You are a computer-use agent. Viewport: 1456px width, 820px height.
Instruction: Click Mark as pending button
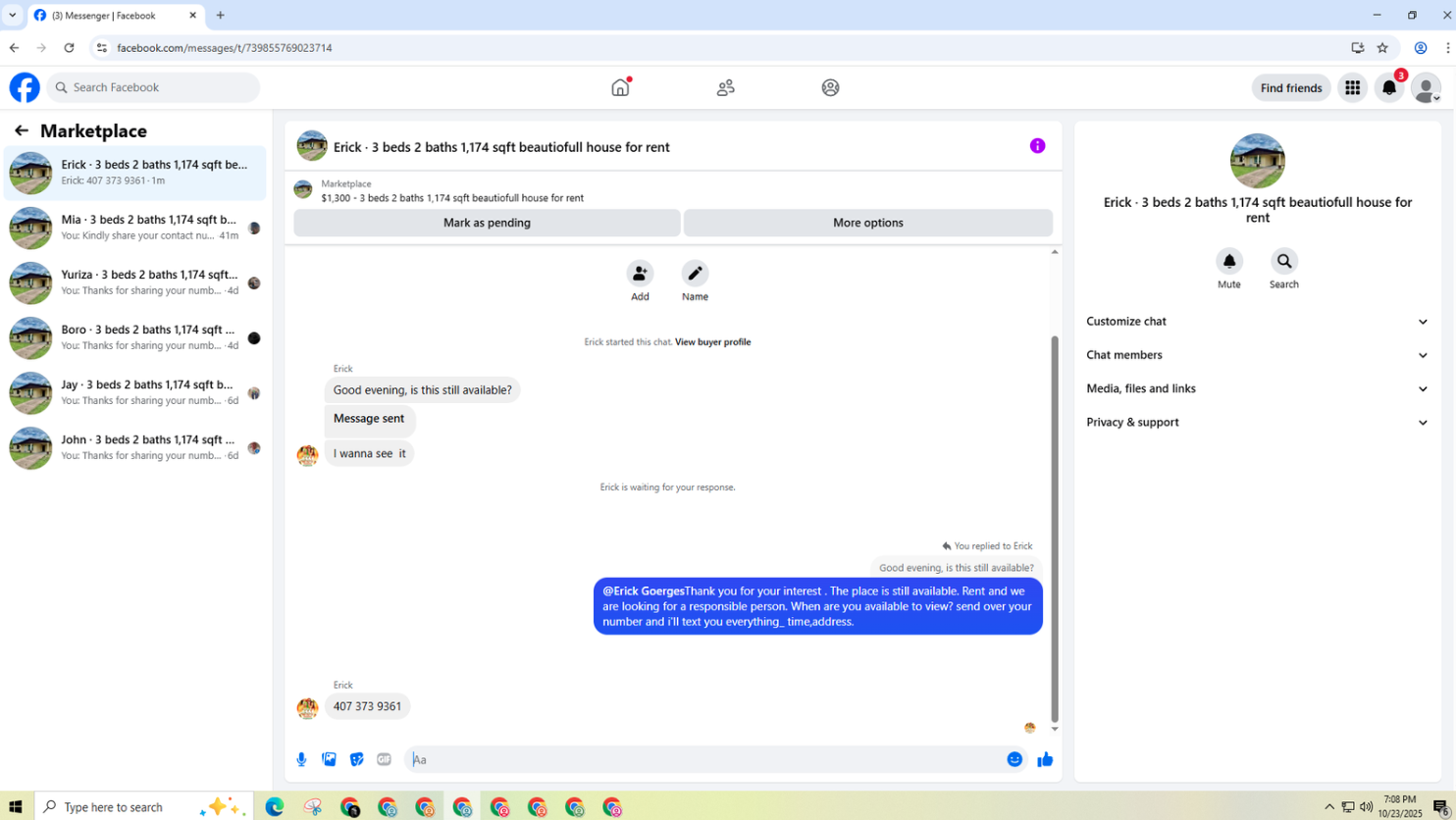pyautogui.click(x=487, y=223)
